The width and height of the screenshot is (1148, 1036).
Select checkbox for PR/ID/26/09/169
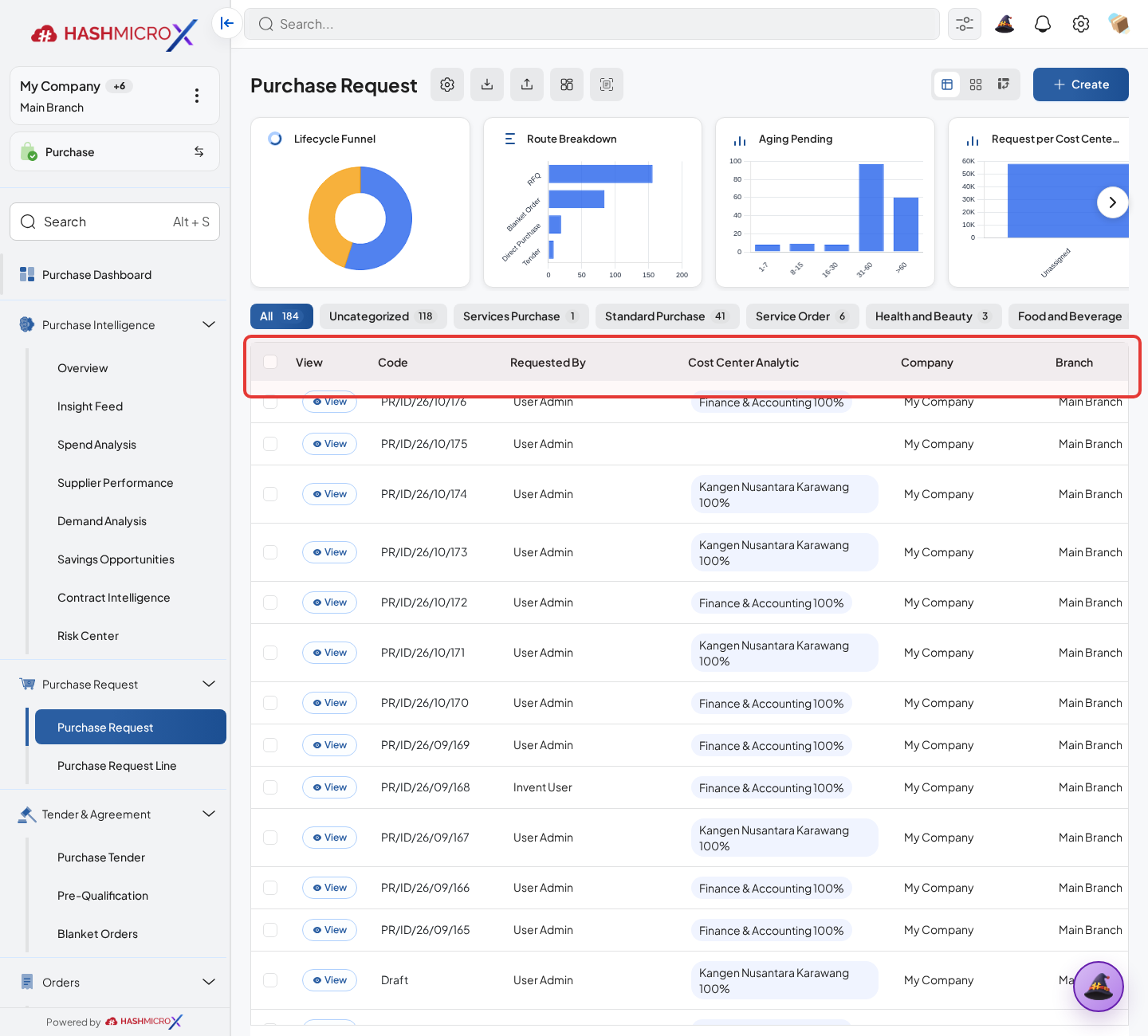270,745
